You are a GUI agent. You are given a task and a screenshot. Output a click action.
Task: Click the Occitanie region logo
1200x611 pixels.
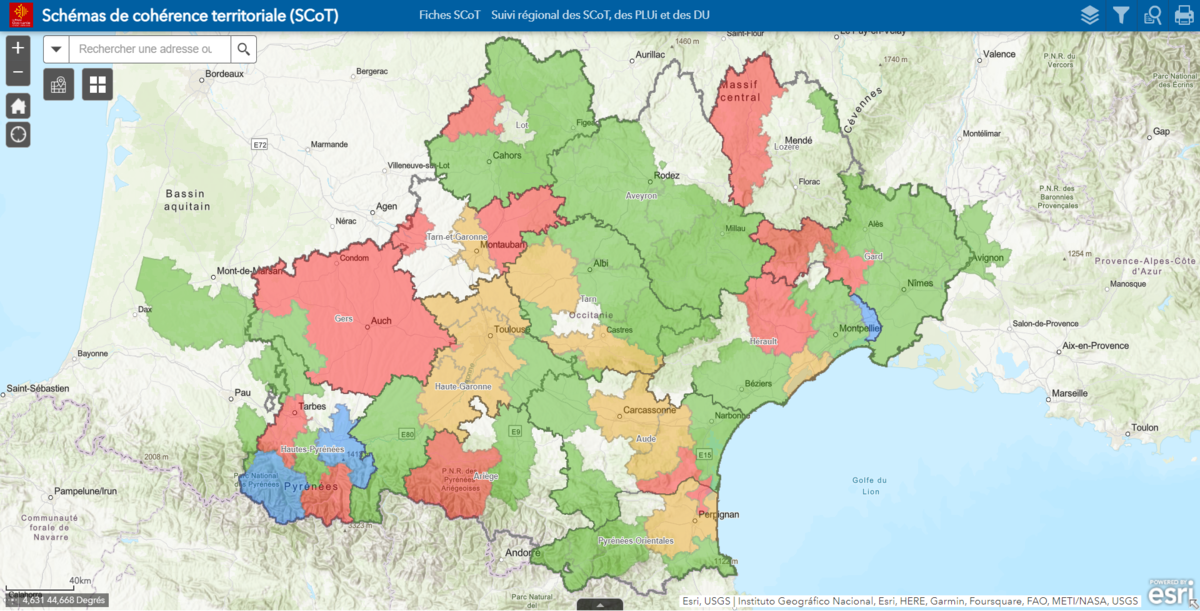click(20, 15)
